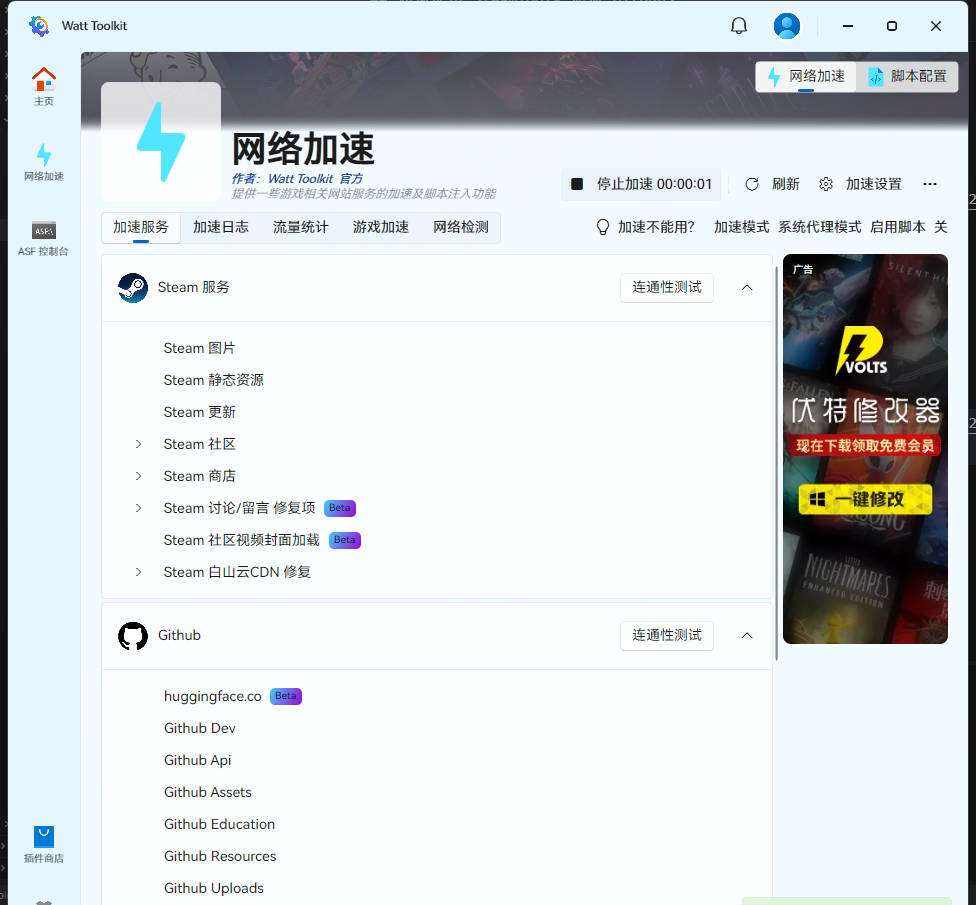
Task: Select the 脚本配置 top tab
Action: tap(907, 76)
